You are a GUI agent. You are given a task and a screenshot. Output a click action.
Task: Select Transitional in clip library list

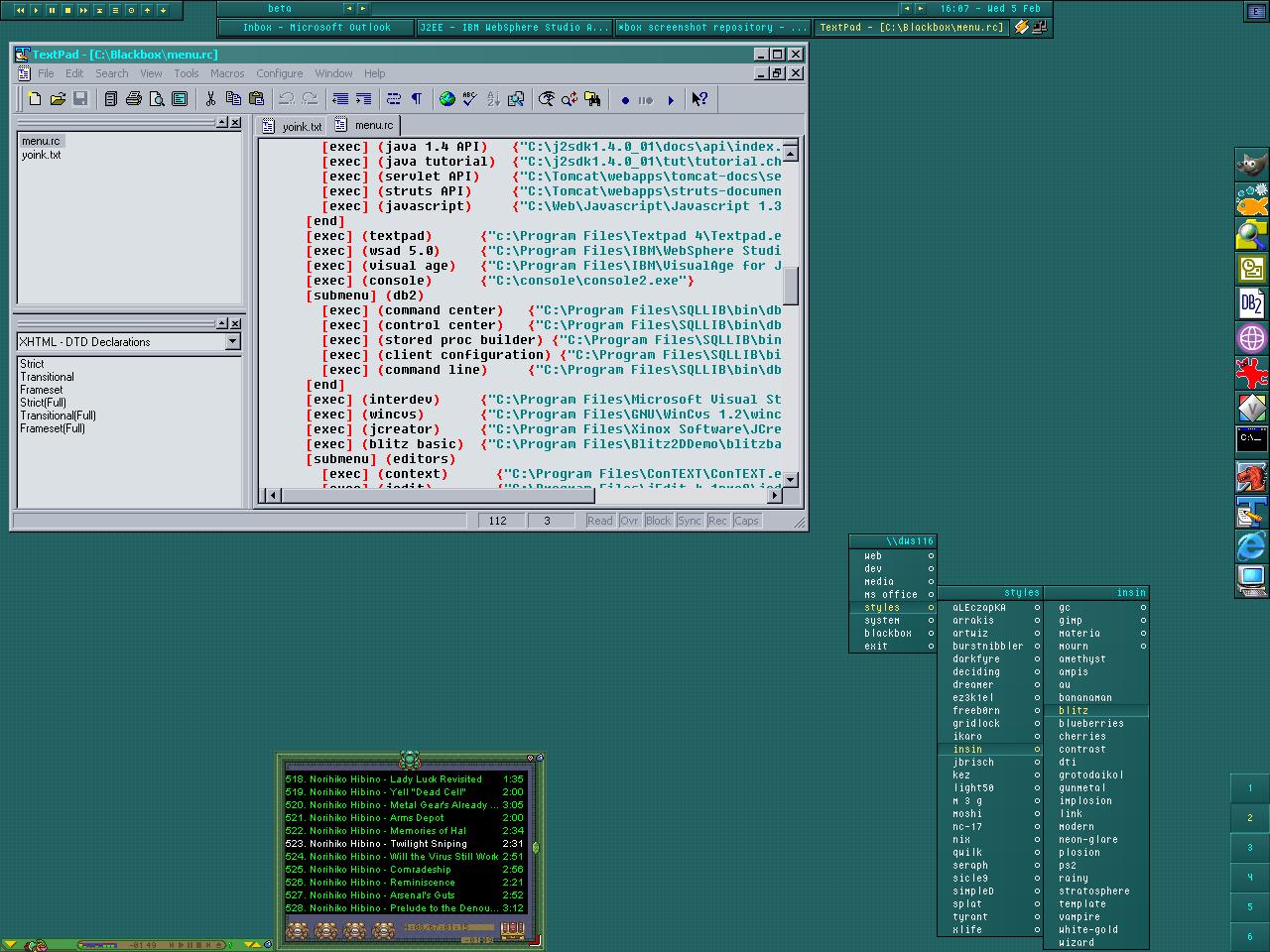coord(48,377)
